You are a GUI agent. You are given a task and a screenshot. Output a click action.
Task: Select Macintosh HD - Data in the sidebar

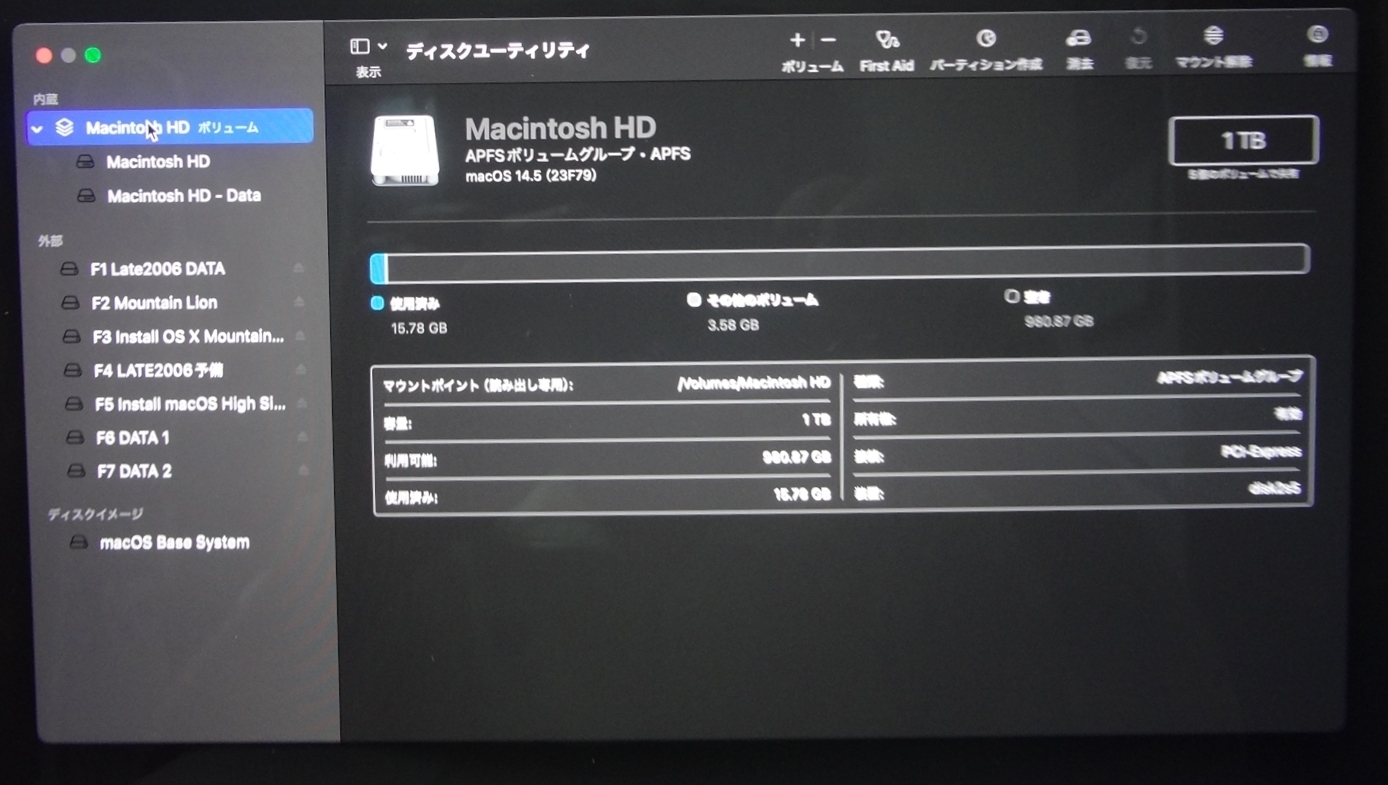(183, 196)
